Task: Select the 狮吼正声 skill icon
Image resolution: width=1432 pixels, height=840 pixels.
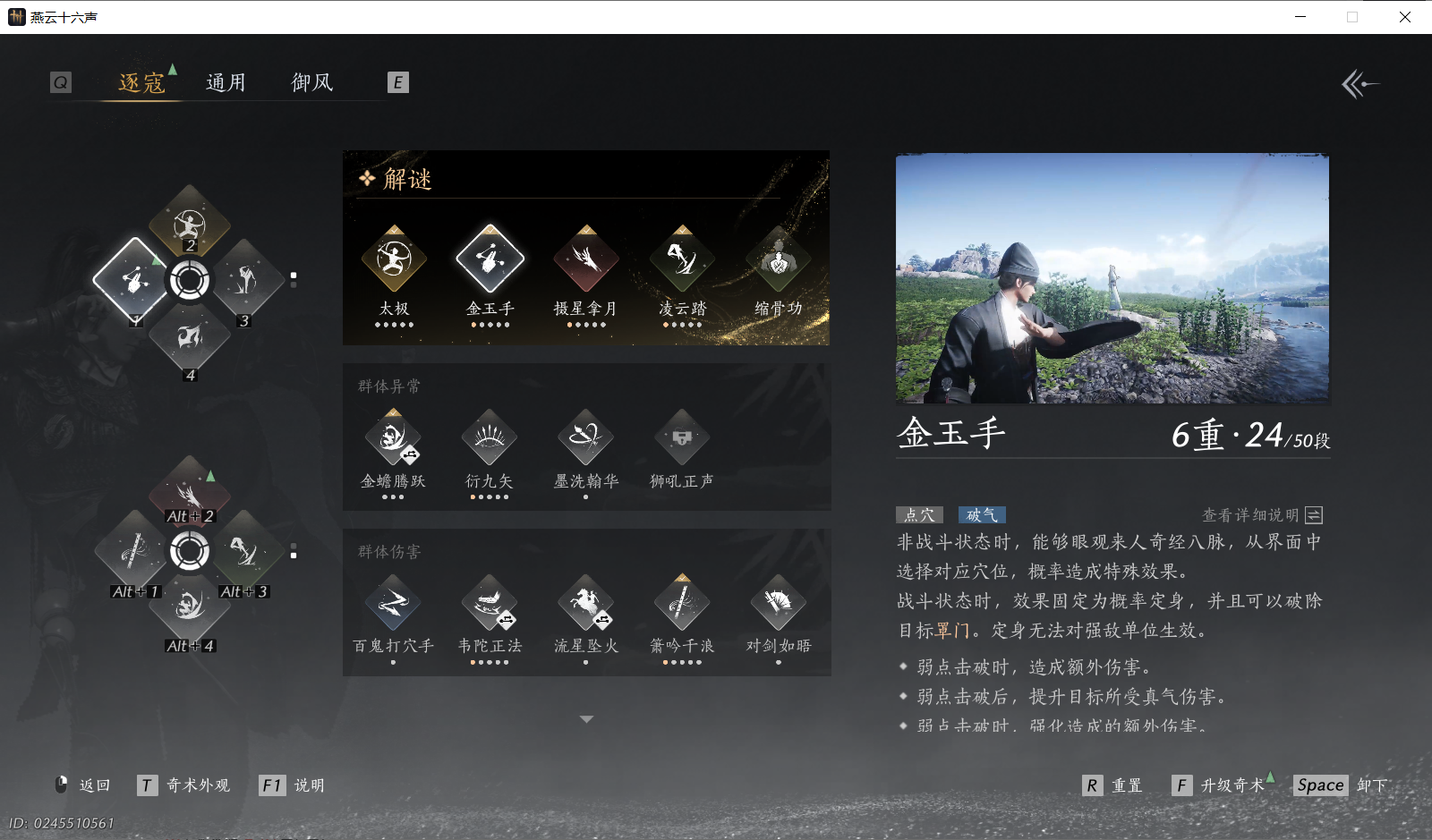Action: point(682,437)
